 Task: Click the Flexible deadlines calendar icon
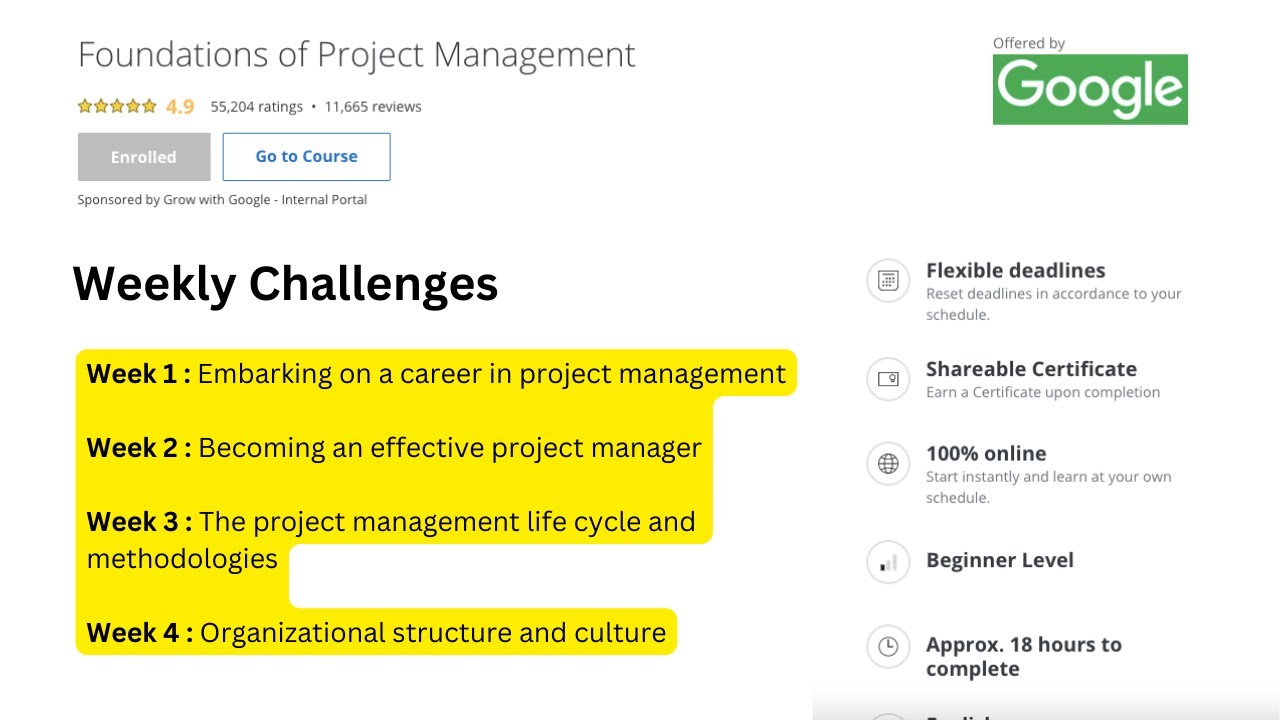point(888,281)
